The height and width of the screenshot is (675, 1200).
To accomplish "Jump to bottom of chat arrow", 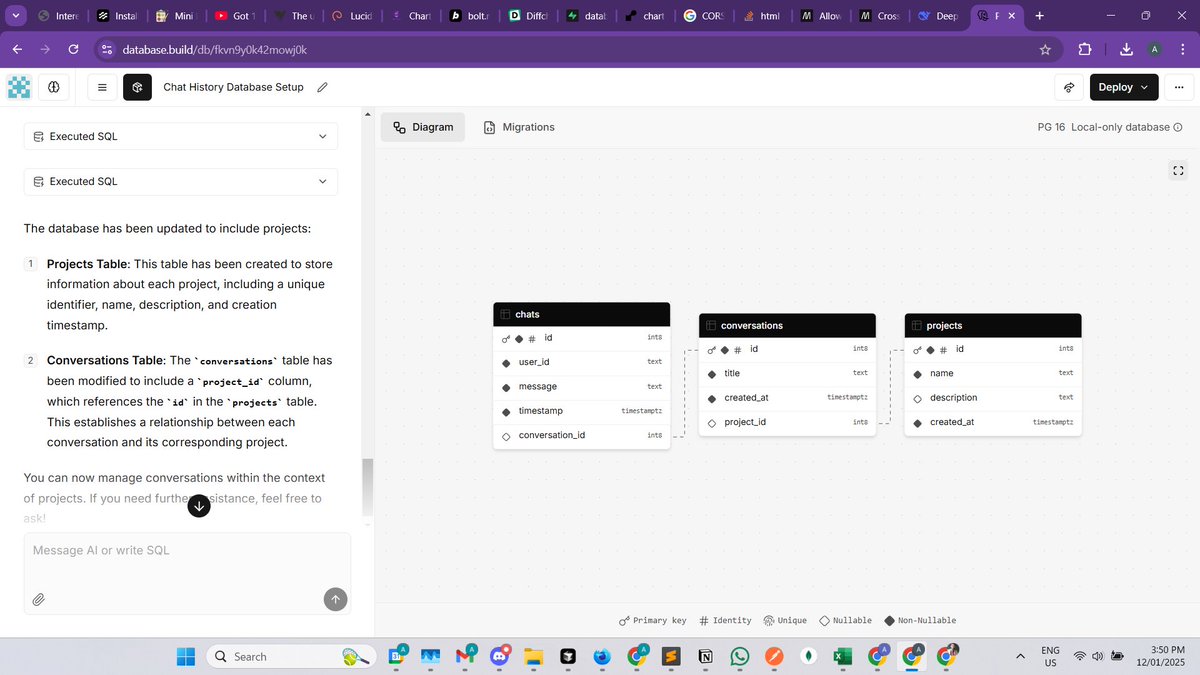I will [199, 506].
